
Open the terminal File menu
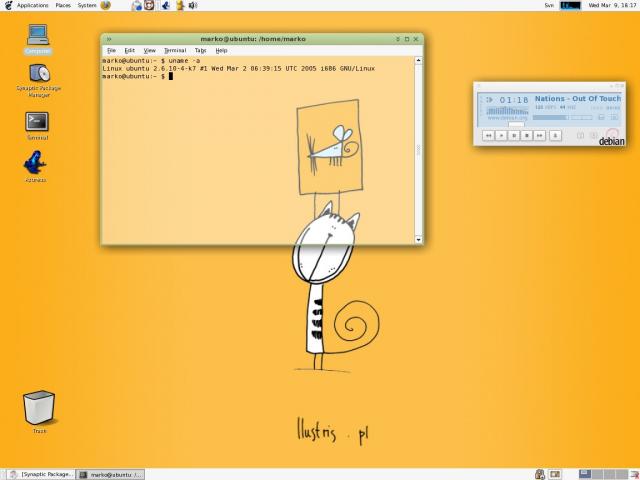click(x=111, y=51)
